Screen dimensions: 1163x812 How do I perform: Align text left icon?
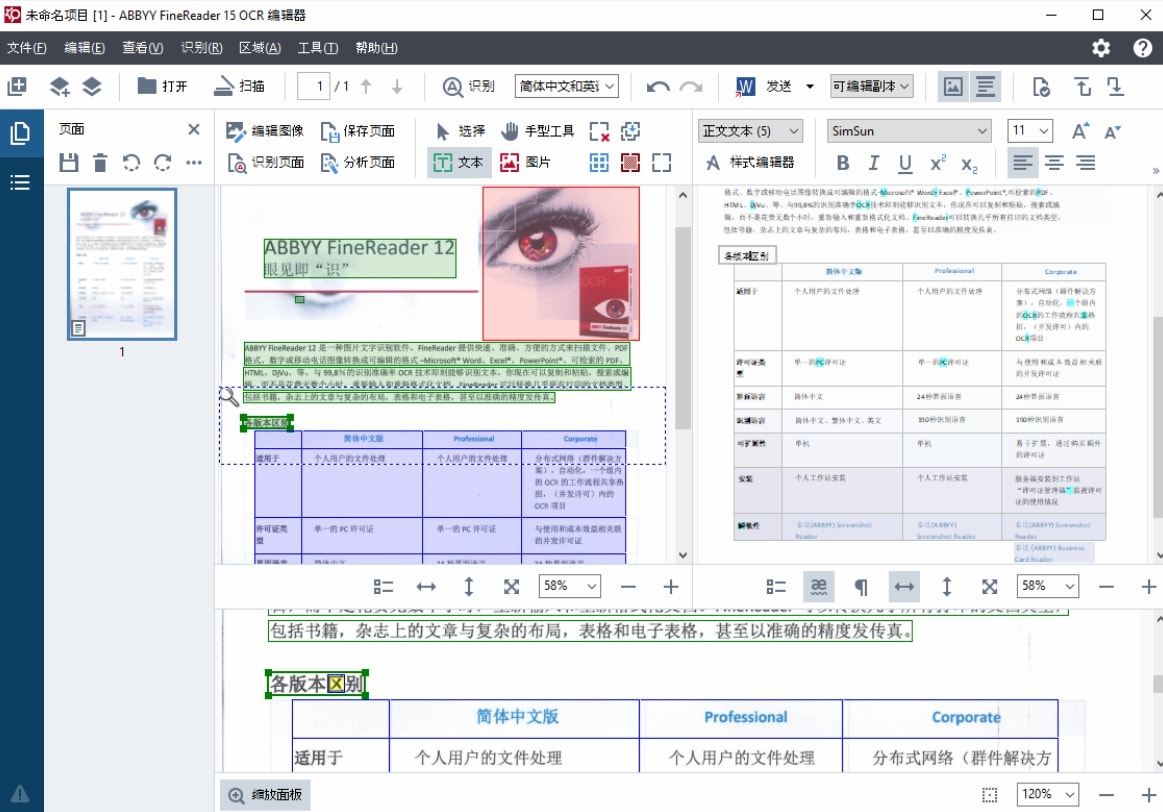(x=1023, y=162)
